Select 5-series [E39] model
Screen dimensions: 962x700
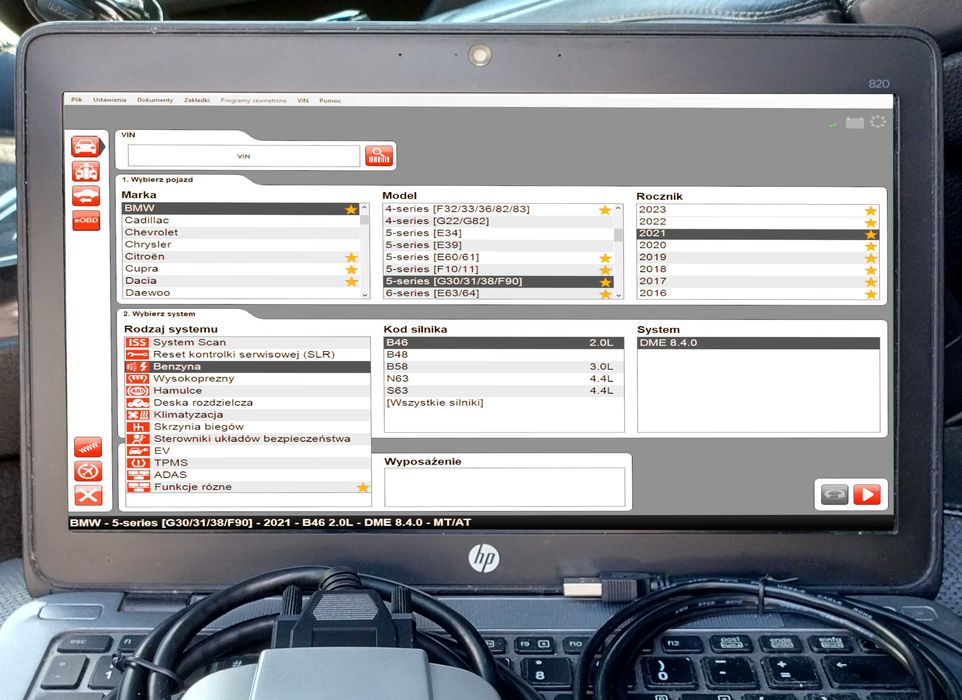(x=499, y=245)
